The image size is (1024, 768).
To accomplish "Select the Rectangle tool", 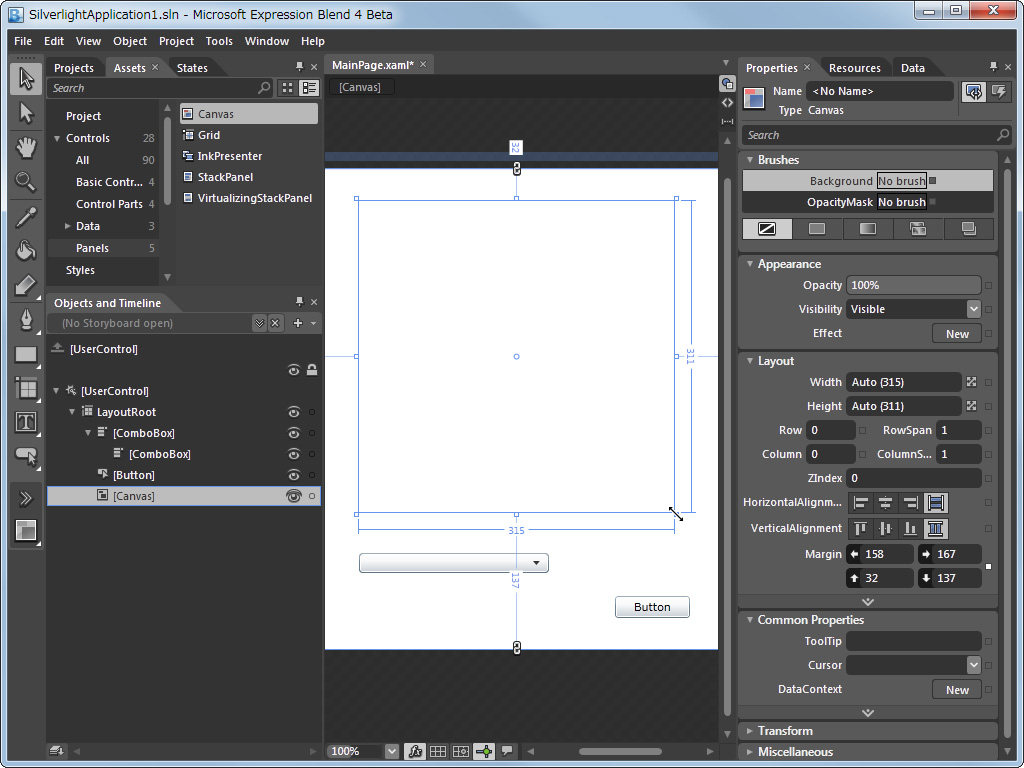I will 26,355.
